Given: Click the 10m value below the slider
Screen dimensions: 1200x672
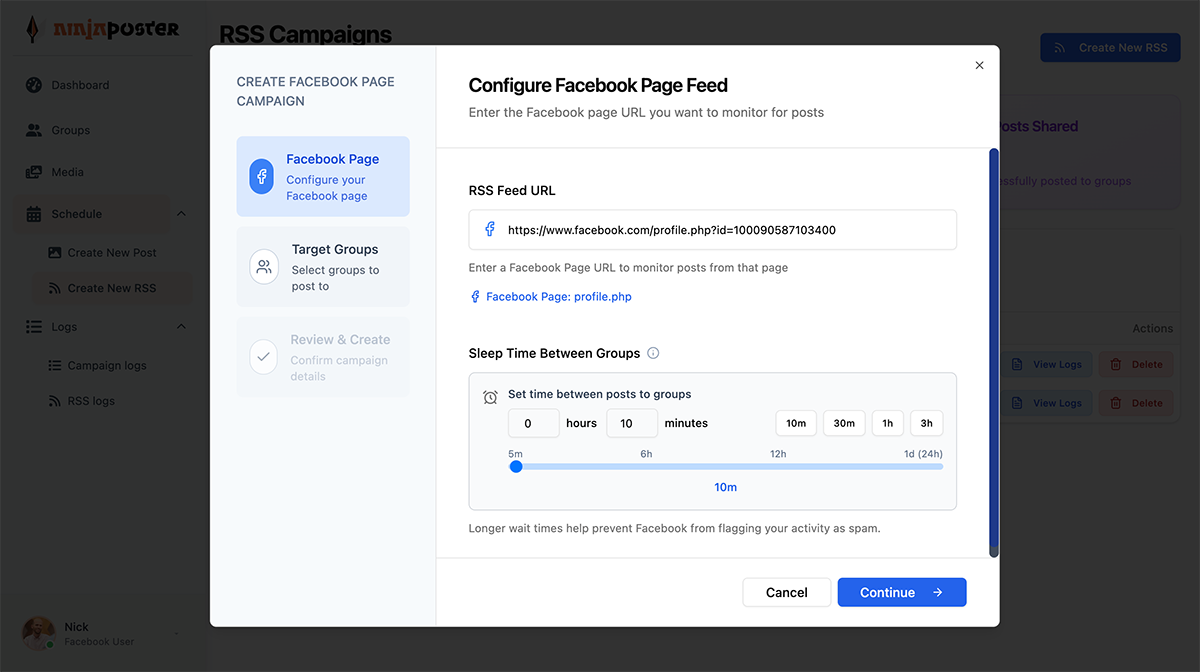Looking at the screenshot, I should (x=725, y=487).
